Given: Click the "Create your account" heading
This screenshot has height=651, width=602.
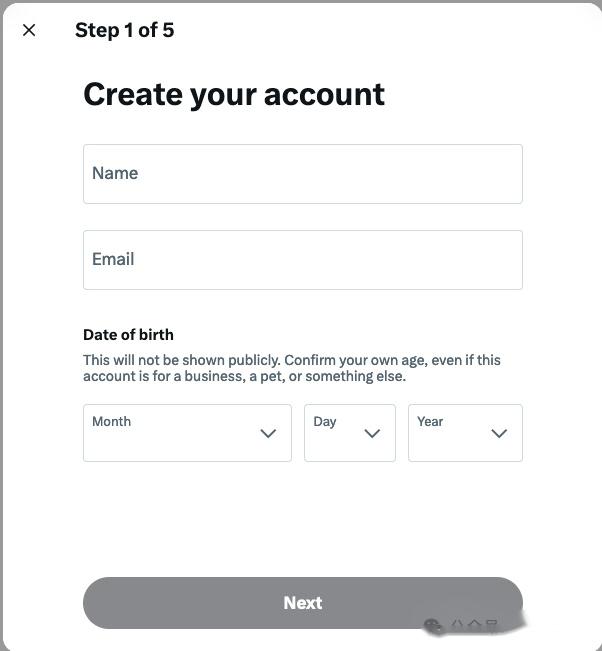Looking at the screenshot, I should coord(234,94).
